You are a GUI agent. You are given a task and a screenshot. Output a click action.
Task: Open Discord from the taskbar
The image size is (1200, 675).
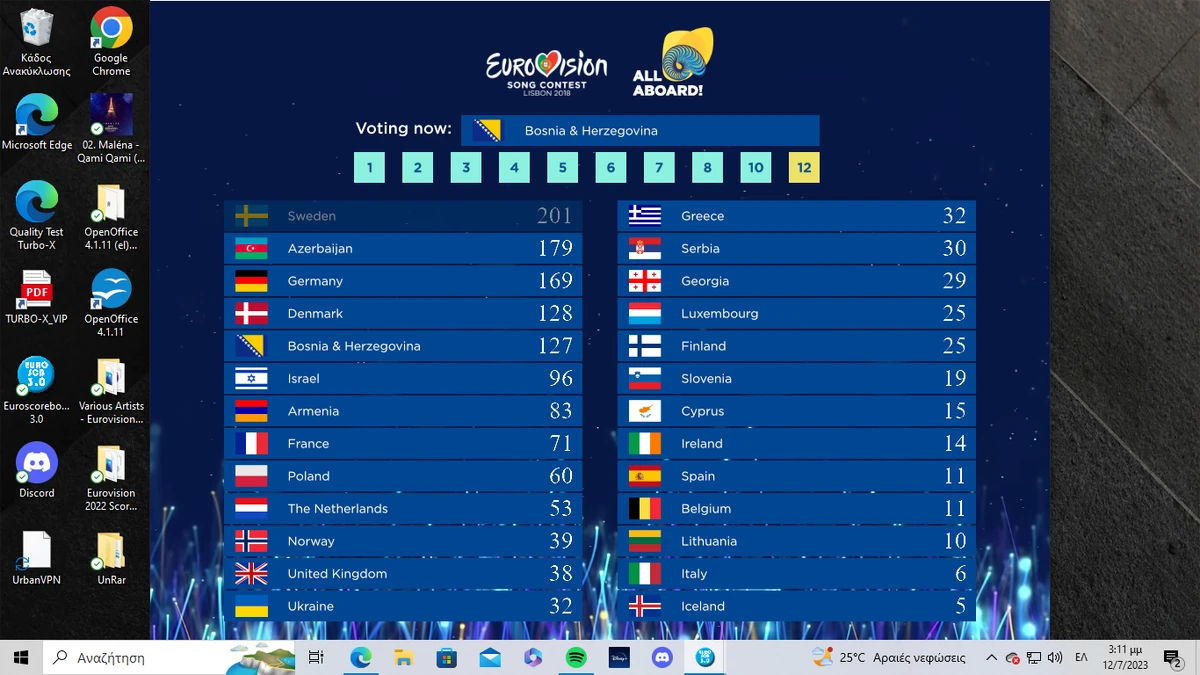pyautogui.click(x=662, y=658)
